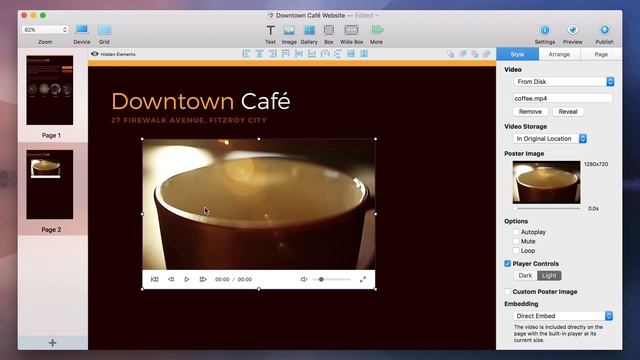Image resolution: width=640 pixels, height=360 pixels.
Task: Remove the coffee.mp4 video
Action: [x=530, y=111]
